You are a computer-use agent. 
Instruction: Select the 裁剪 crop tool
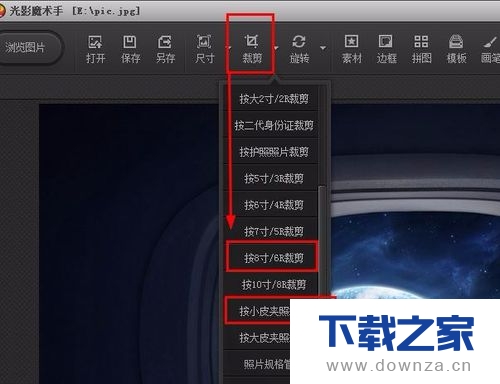pyautogui.click(x=252, y=49)
